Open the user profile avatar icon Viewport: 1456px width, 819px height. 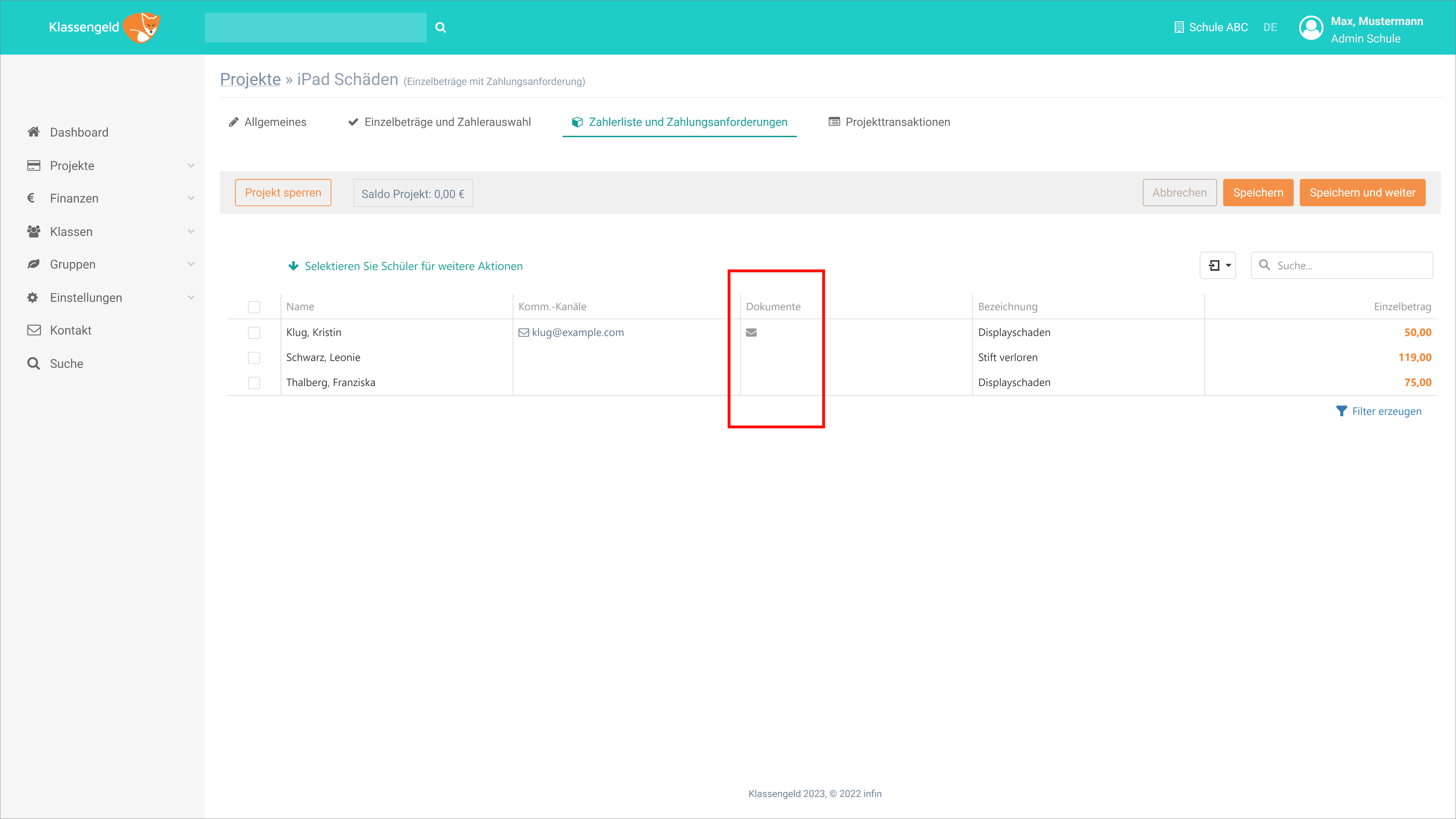click(x=1311, y=28)
